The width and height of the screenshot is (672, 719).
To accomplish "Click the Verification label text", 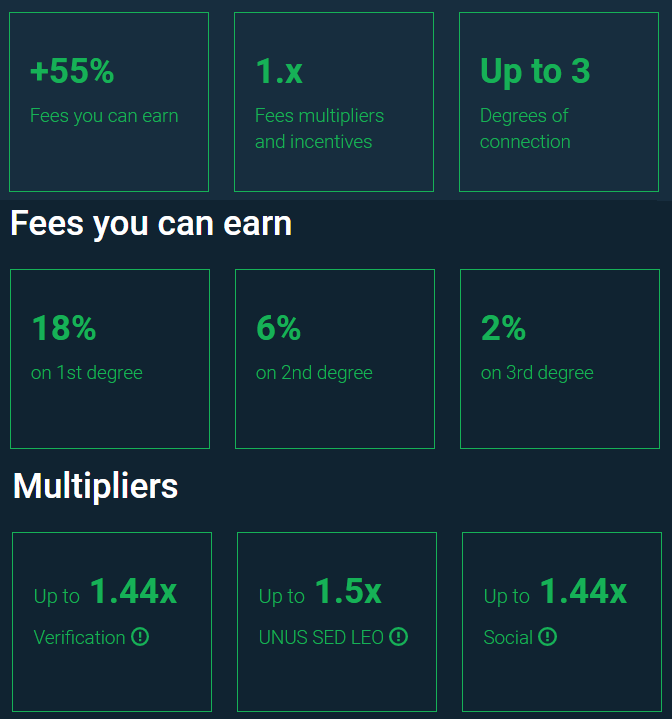I will click(x=79, y=637).
